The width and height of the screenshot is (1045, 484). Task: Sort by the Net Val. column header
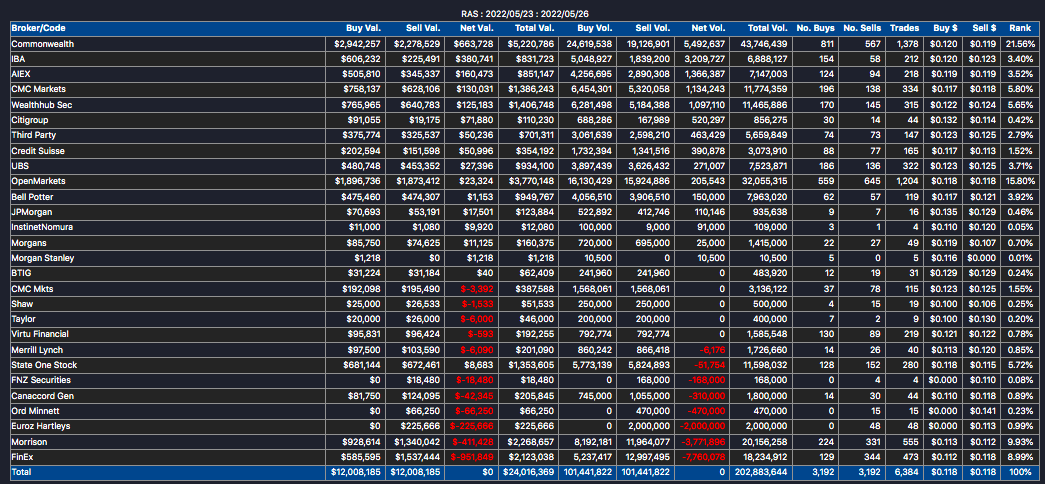[x=477, y=28]
